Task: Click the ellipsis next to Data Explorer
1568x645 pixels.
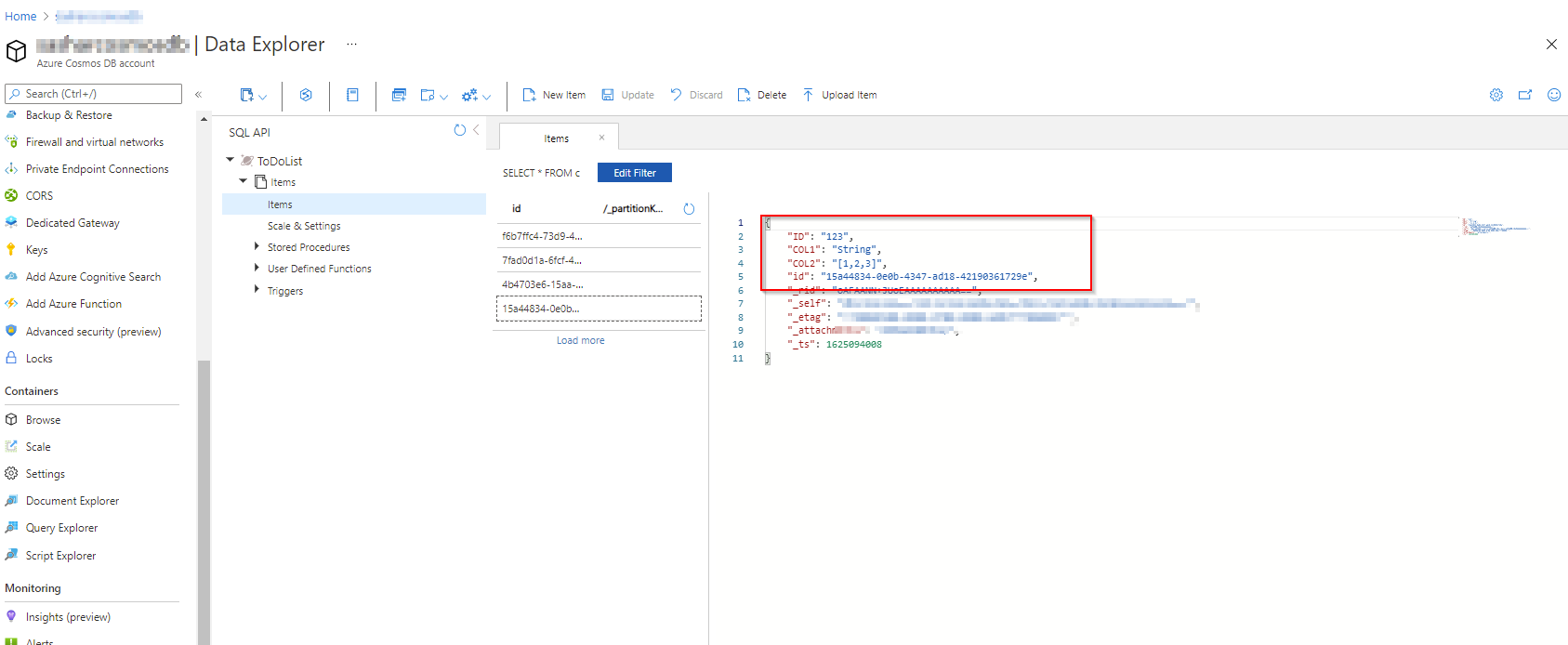Action: point(352,44)
